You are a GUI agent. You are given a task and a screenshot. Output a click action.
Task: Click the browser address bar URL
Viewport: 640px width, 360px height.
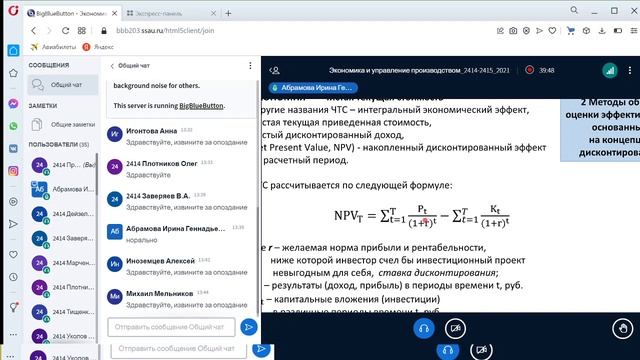coord(165,31)
